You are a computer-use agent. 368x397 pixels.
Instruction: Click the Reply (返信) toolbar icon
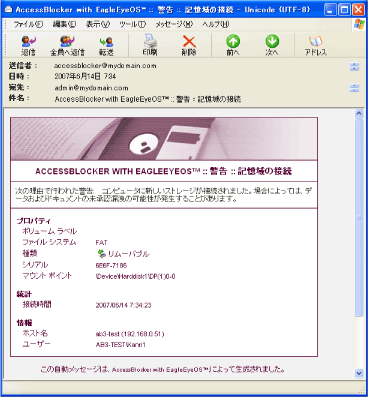(28, 45)
